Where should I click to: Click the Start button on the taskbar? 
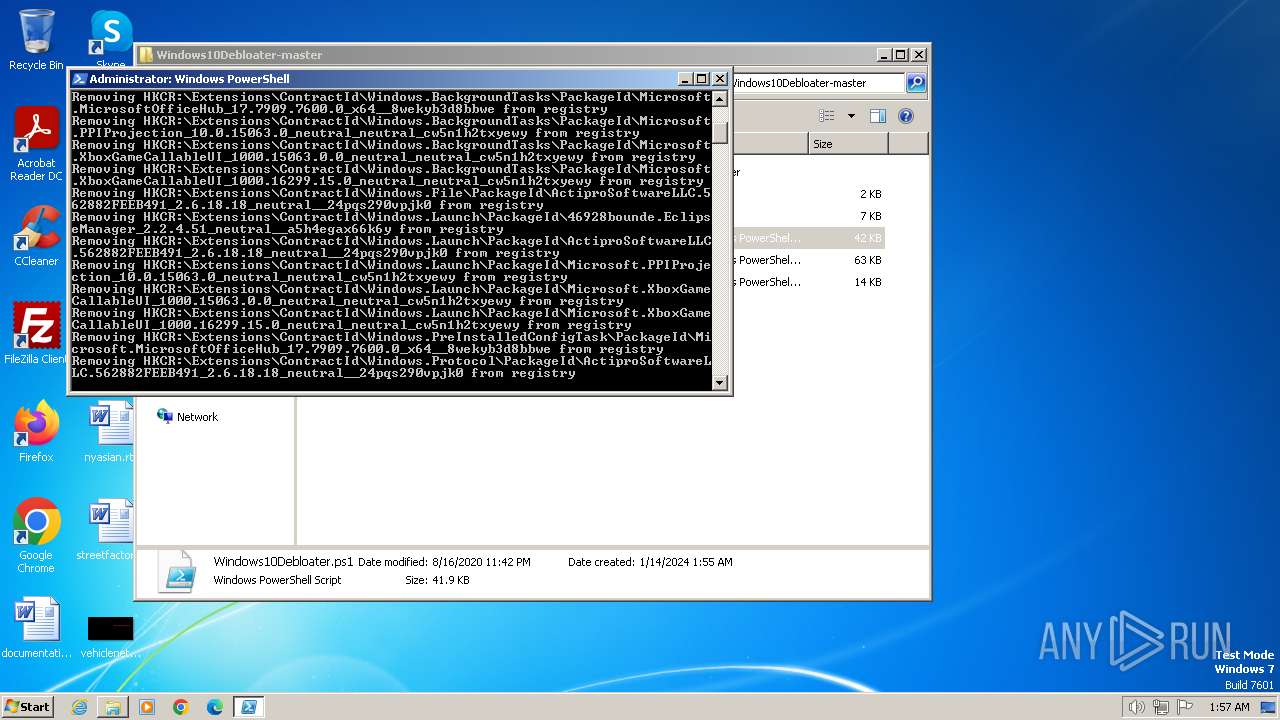[x=28, y=706]
